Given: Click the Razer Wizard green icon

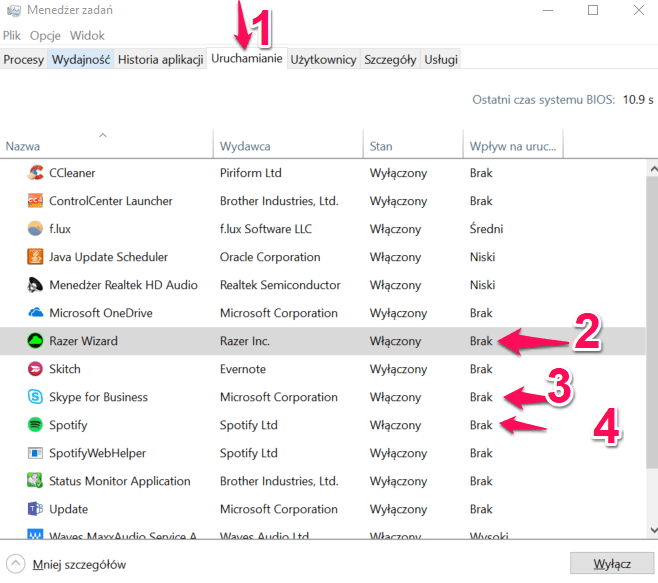Looking at the screenshot, I should pos(36,341).
